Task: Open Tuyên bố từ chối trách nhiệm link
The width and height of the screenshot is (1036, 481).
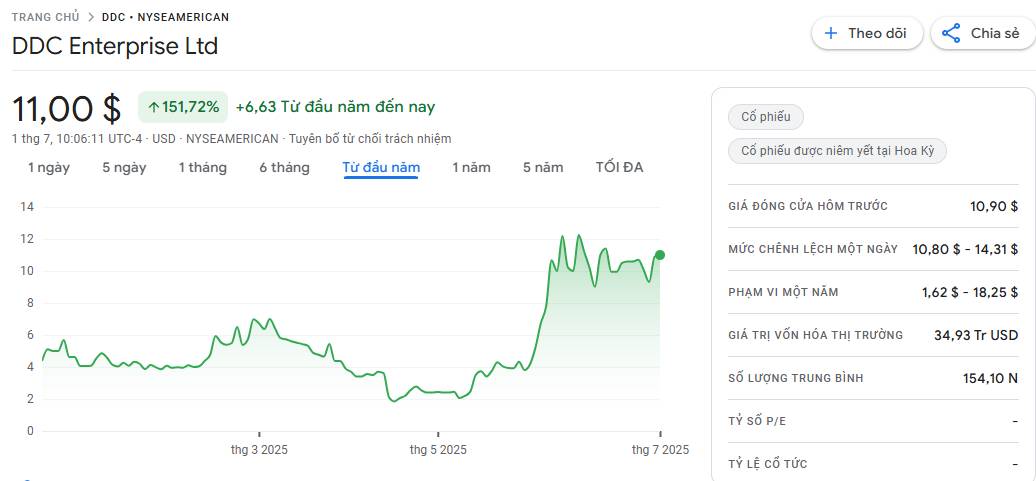Action: pos(370,139)
